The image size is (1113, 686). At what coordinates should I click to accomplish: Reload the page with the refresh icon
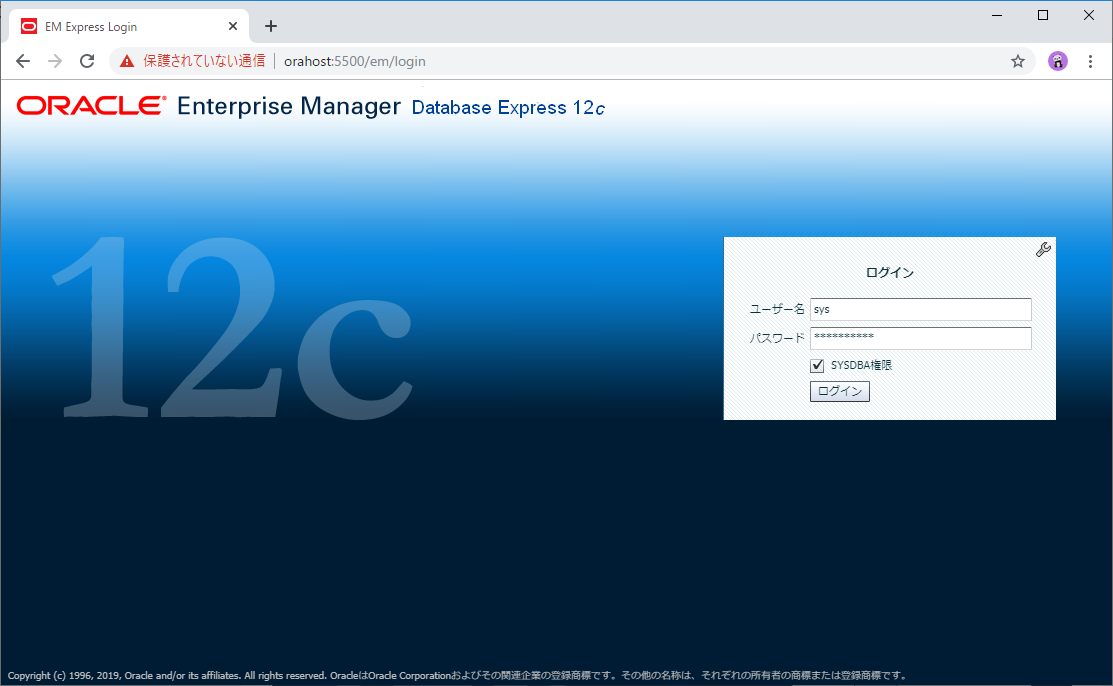pyautogui.click(x=87, y=61)
